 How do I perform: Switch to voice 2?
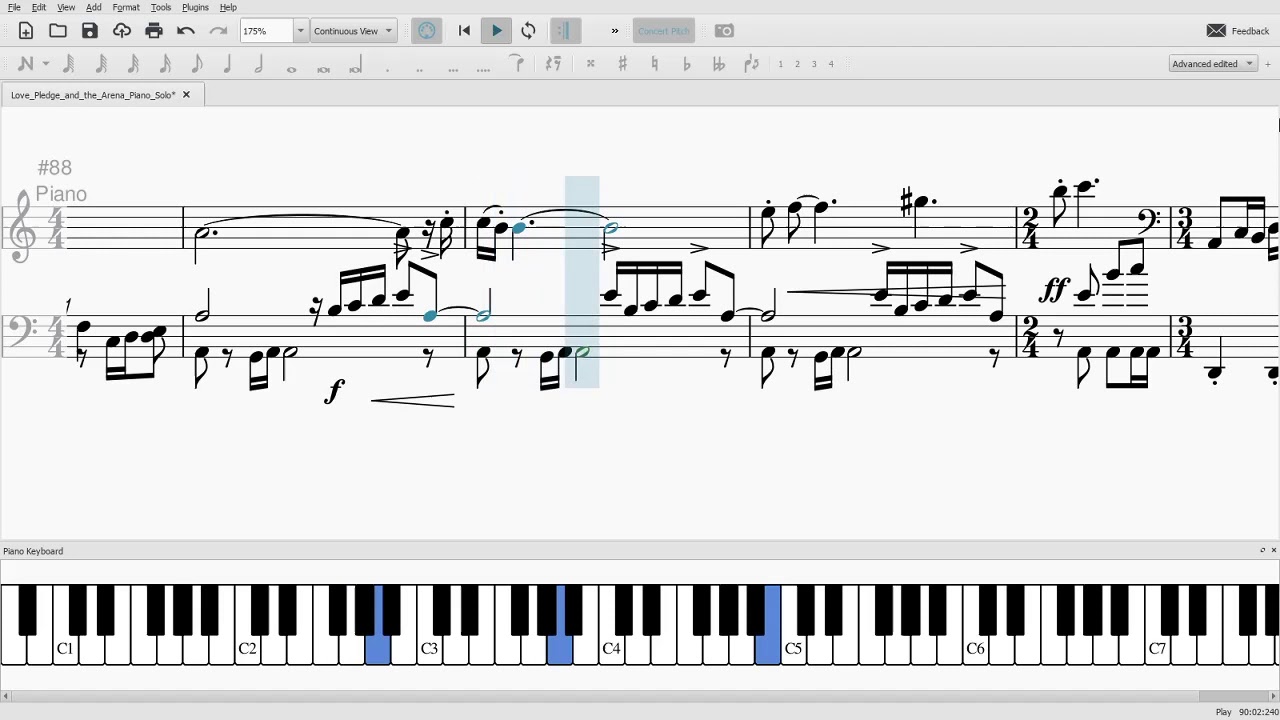coord(797,64)
